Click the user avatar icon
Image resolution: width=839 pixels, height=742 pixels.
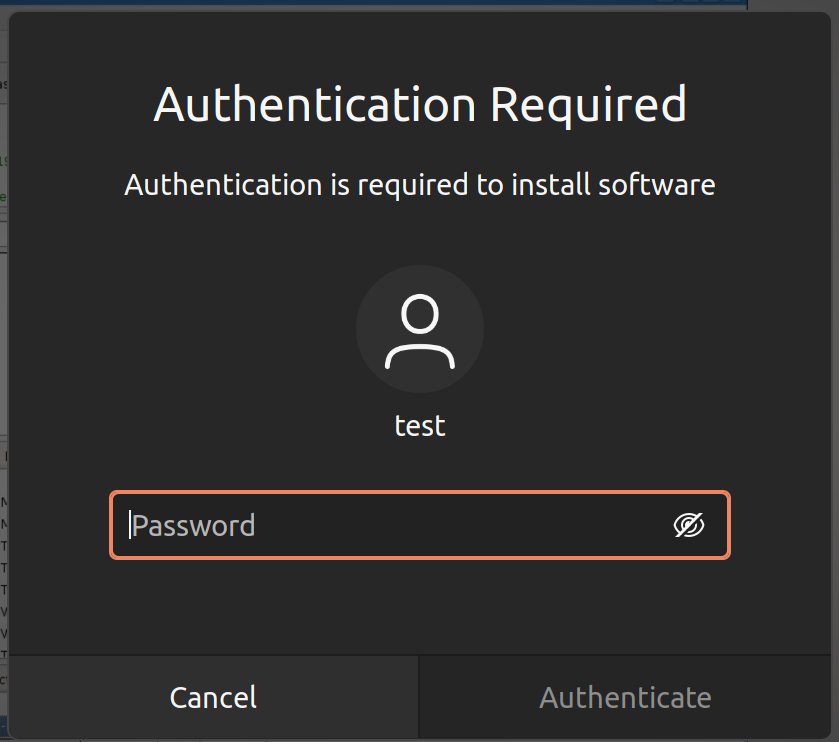pos(420,329)
